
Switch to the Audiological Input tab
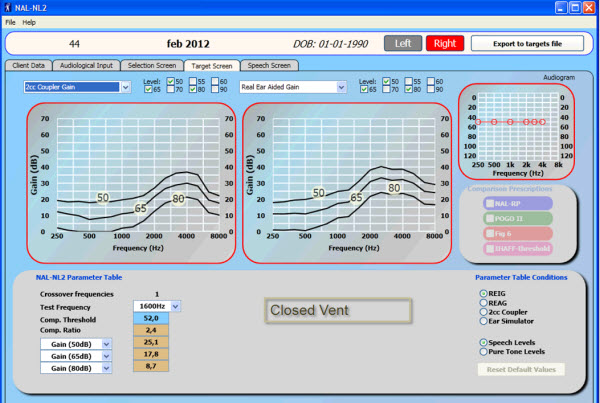[86, 65]
